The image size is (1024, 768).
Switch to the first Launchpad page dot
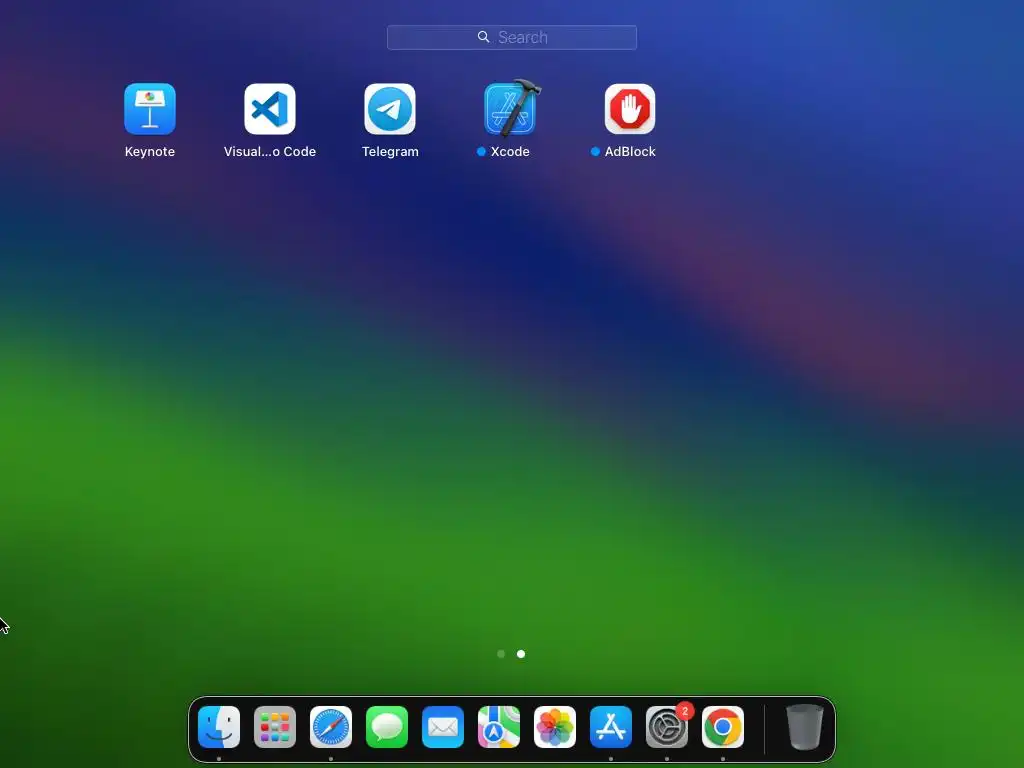[501, 654]
